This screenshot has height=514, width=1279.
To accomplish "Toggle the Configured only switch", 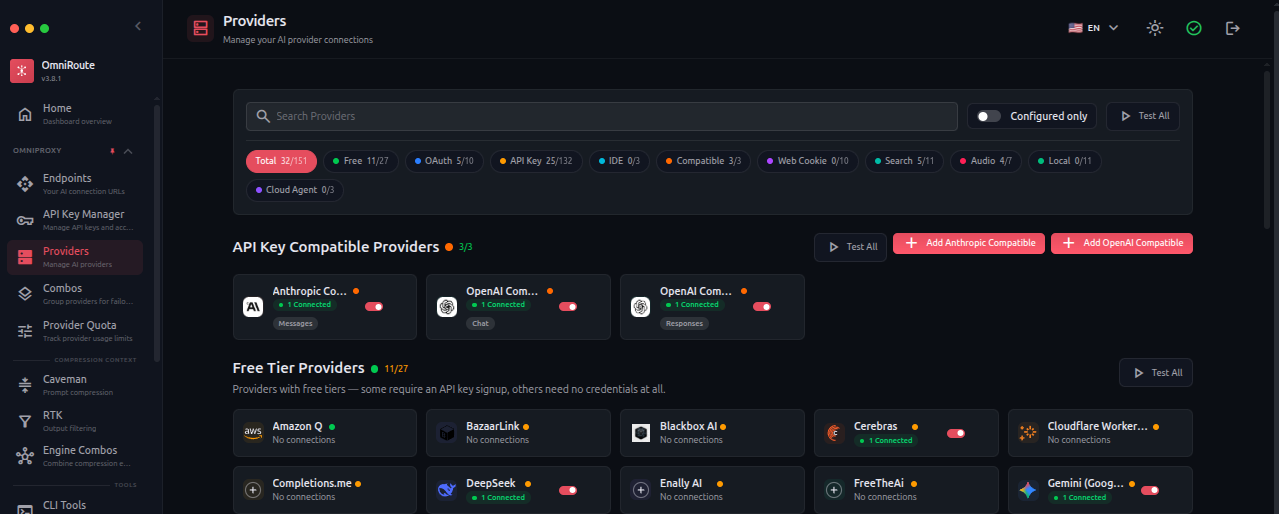I will pos(989,116).
